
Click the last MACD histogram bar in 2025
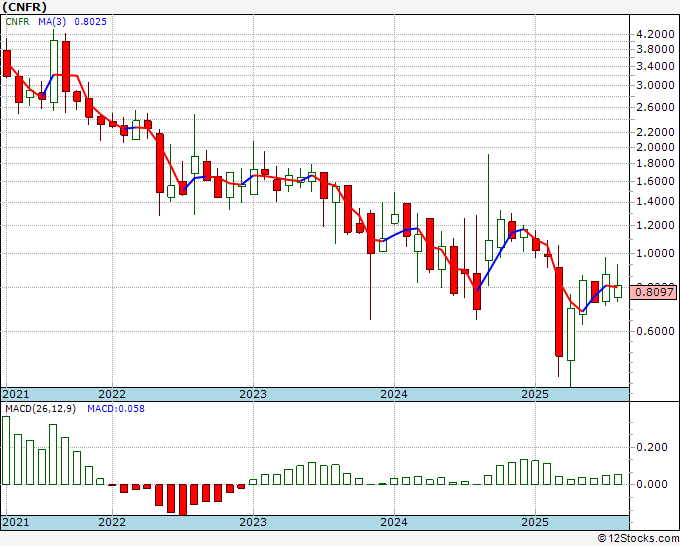point(618,479)
